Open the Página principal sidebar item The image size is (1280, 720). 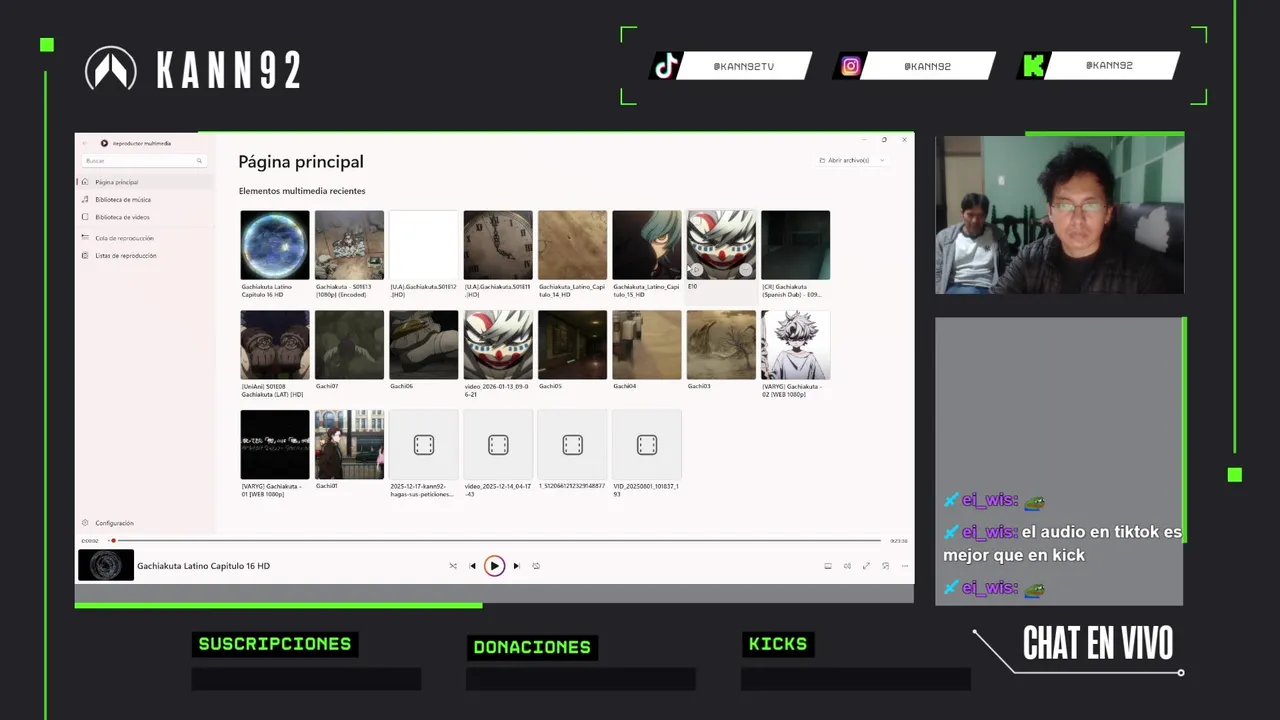tap(145, 182)
